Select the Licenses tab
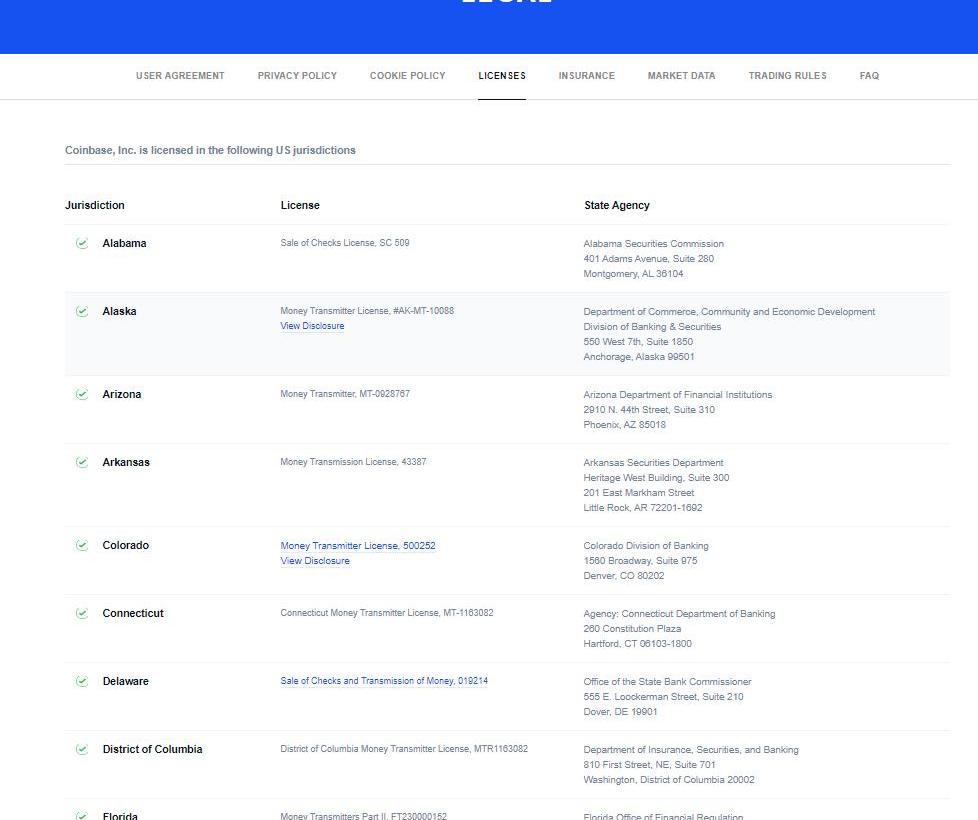Image resolution: width=978 pixels, height=820 pixels. point(502,76)
